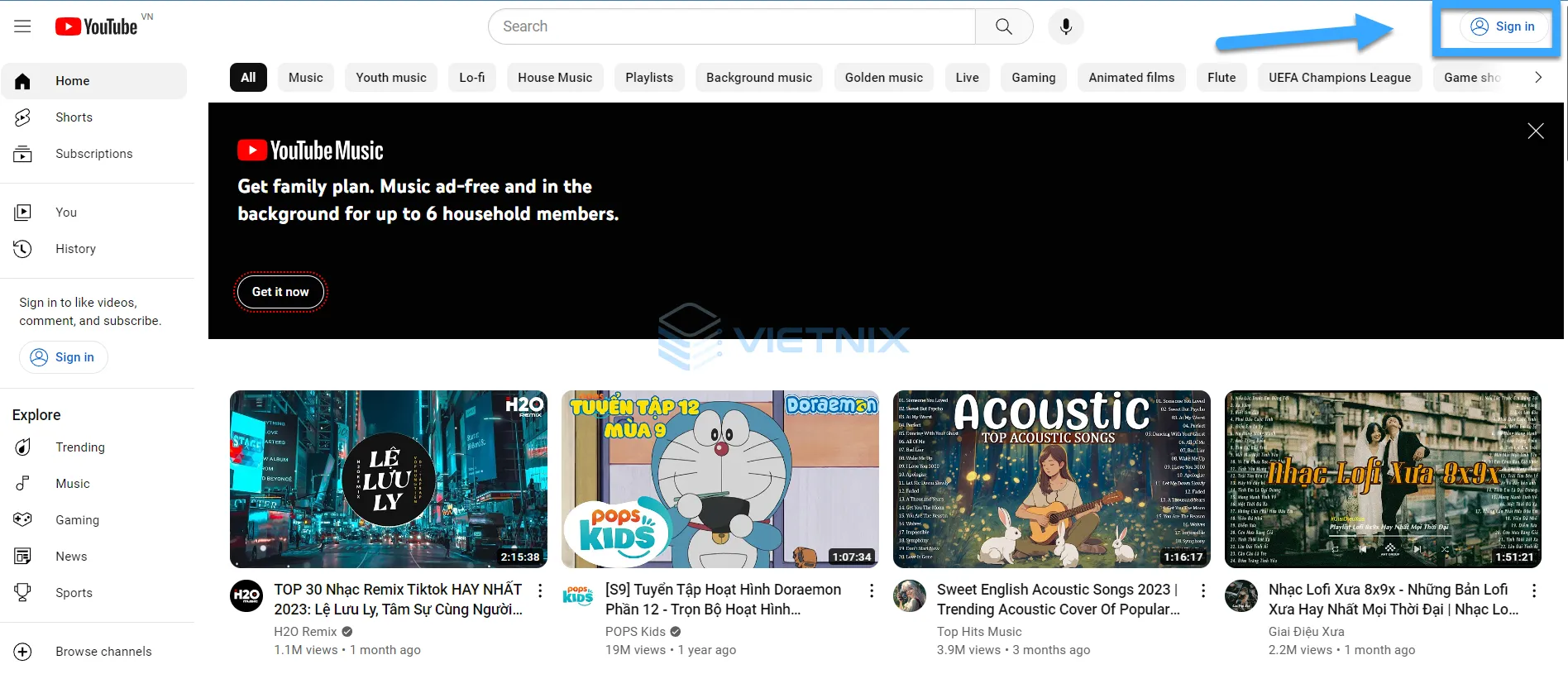This screenshot has width=1568, height=674.
Task: Start voice search with microphone
Action: (1066, 26)
